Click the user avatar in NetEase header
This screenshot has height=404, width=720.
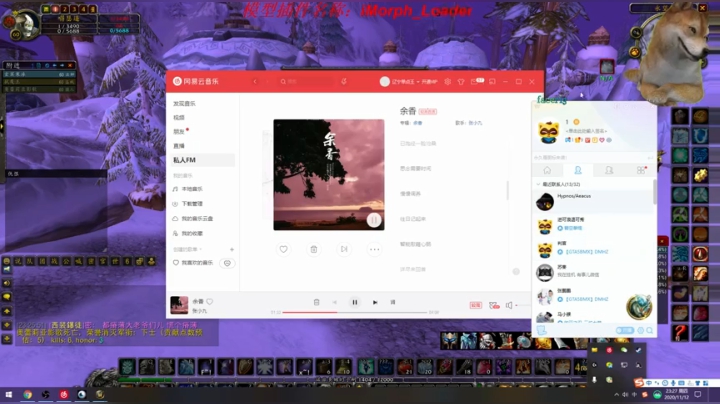[385, 82]
